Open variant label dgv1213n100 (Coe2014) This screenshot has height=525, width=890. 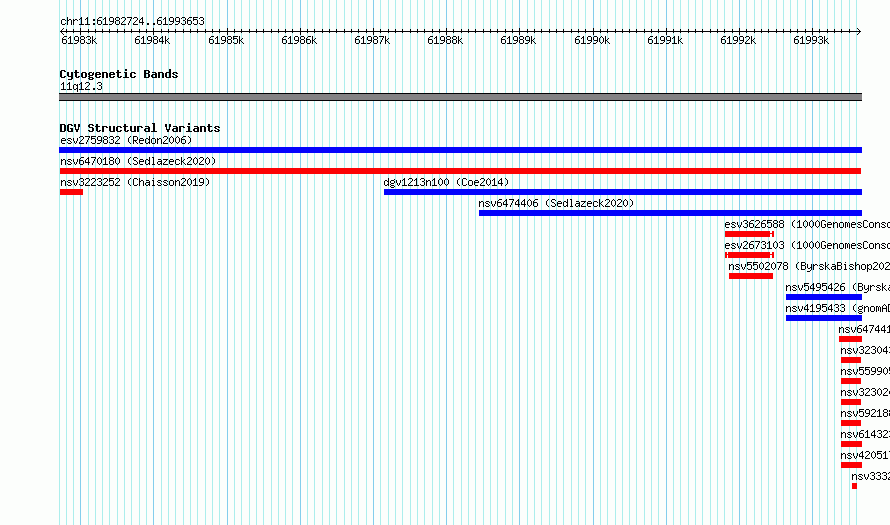pos(446,182)
